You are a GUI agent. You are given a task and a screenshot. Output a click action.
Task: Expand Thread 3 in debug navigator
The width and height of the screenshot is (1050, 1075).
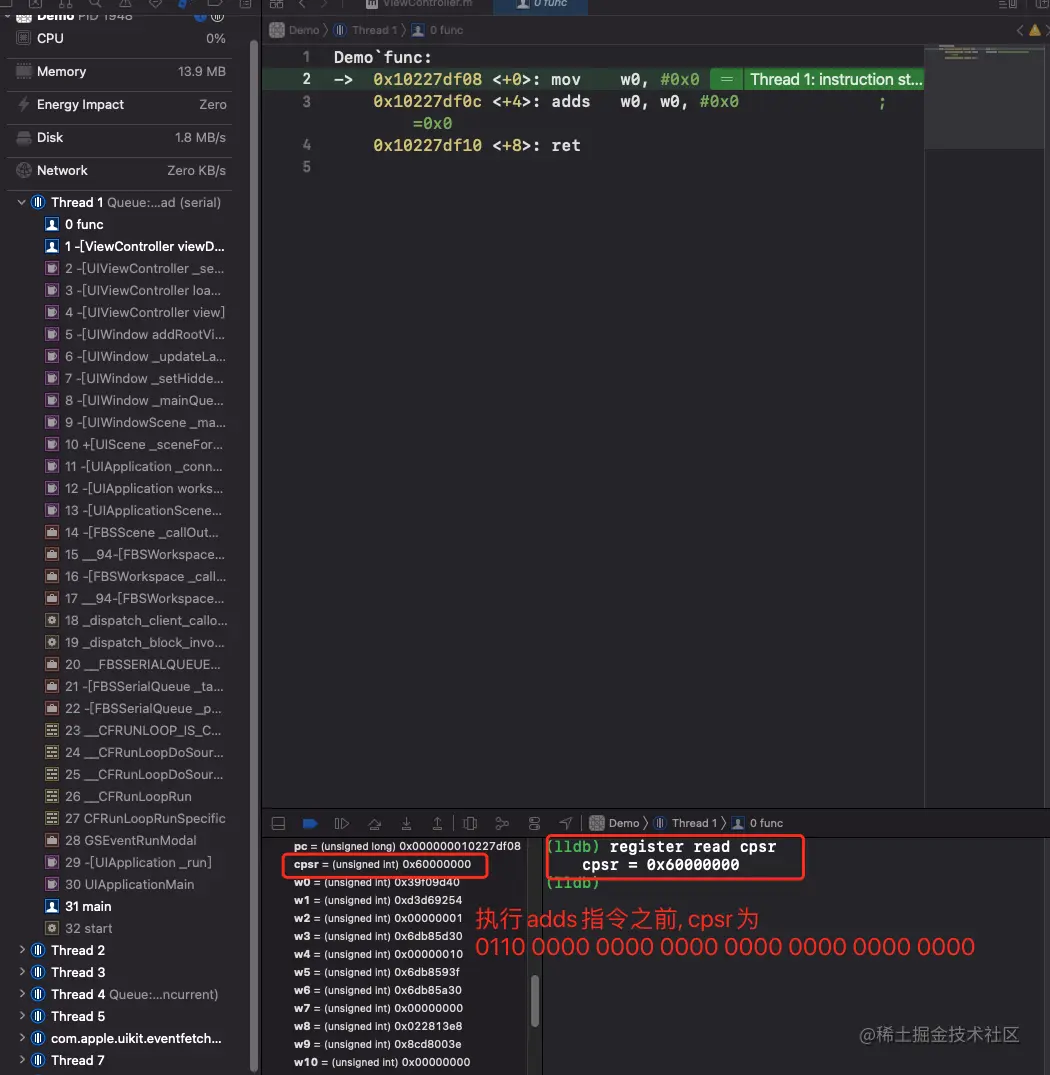click(x=21, y=972)
